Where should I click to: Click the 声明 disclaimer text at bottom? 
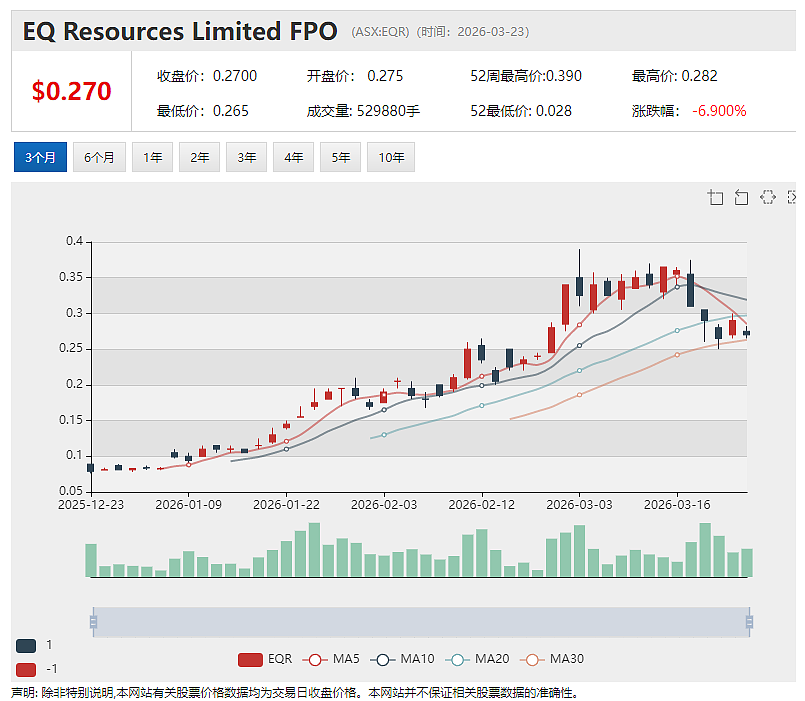point(295,693)
